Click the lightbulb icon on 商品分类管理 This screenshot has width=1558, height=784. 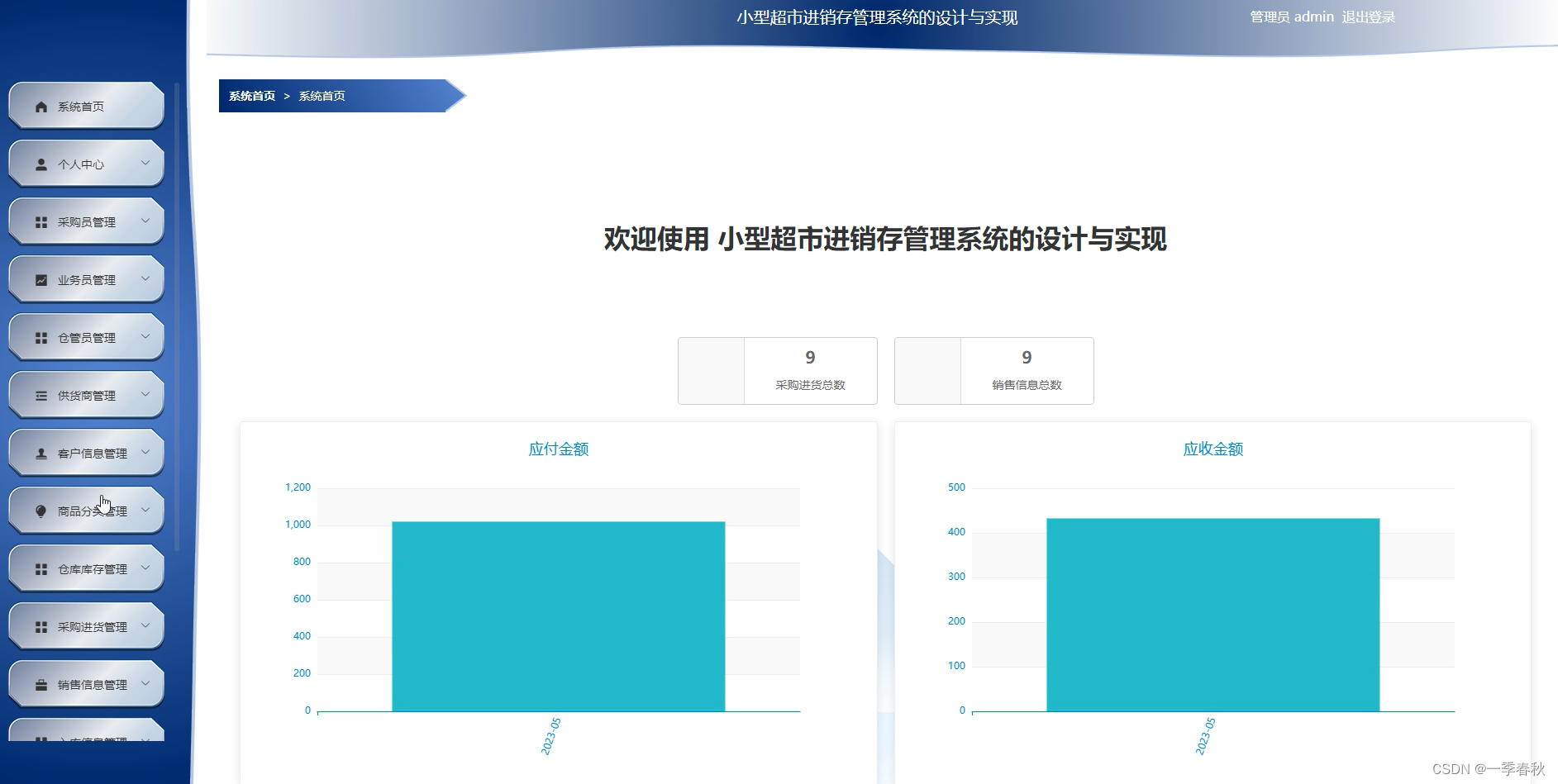[x=39, y=510]
